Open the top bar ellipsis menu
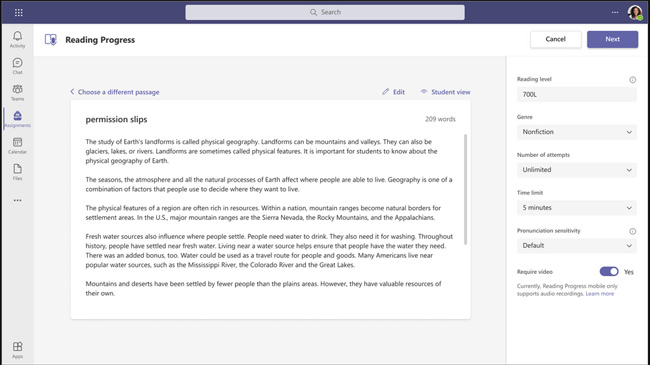This screenshot has height=365, width=650. coord(615,12)
